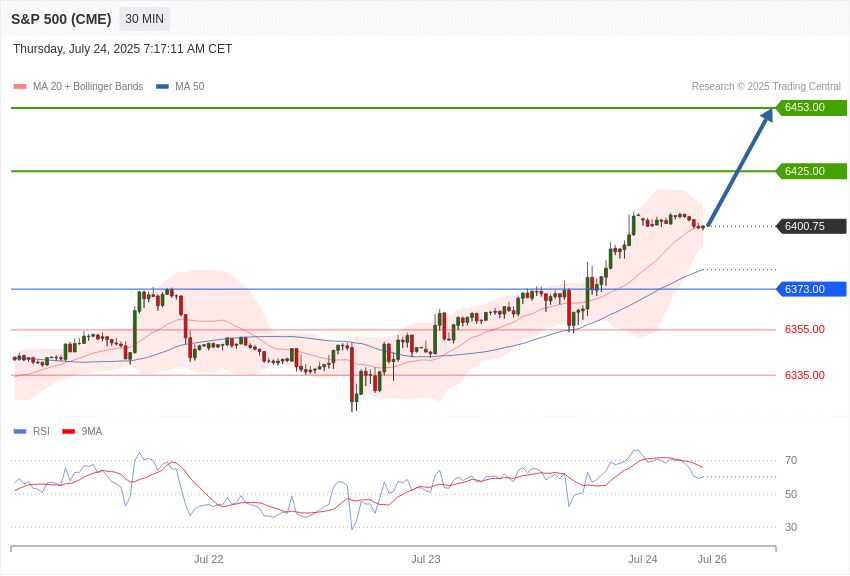Click the red 9MA legend swatch
The width and height of the screenshot is (850, 576).
click(68, 432)
